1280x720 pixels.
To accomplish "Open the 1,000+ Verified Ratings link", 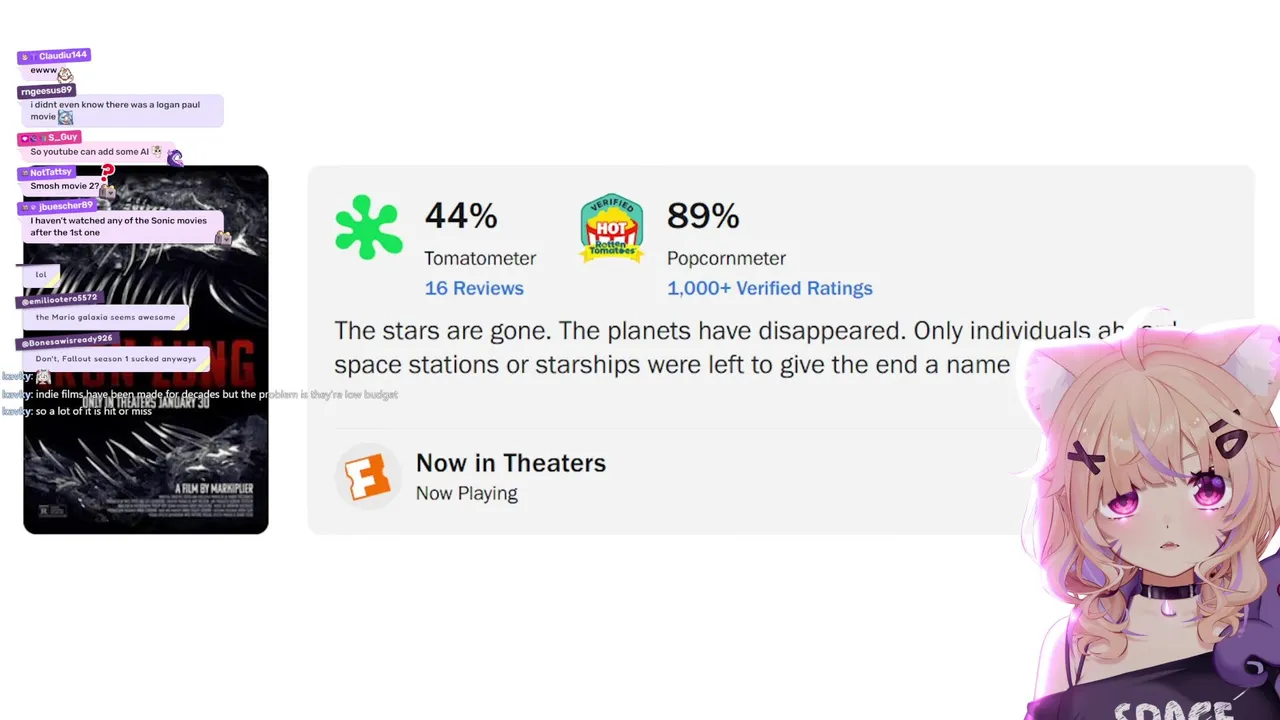I will (x=769, y=288).
